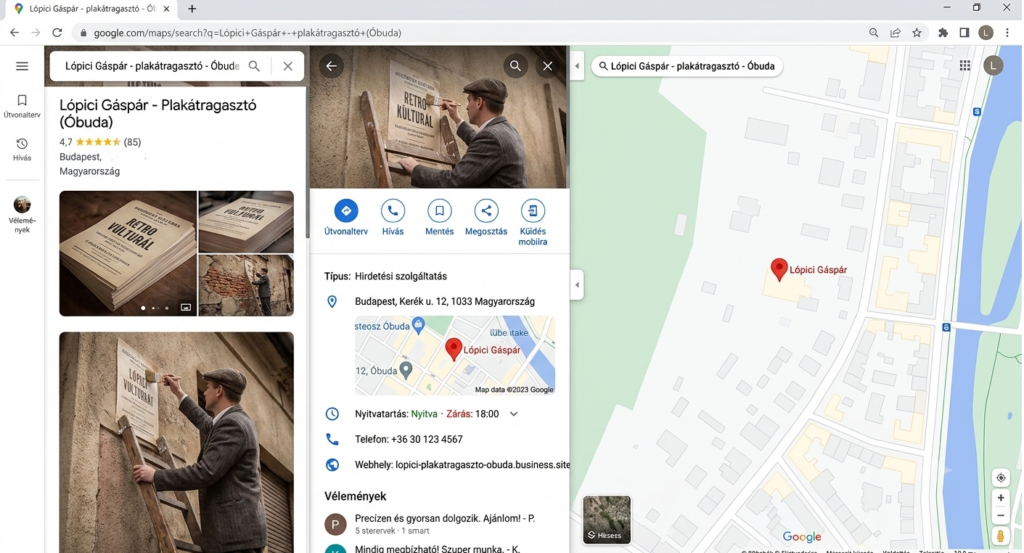Click the Lópici Gáspár red map pin
This screenshot has height=553, width=1024.
(x=778, y=269)
